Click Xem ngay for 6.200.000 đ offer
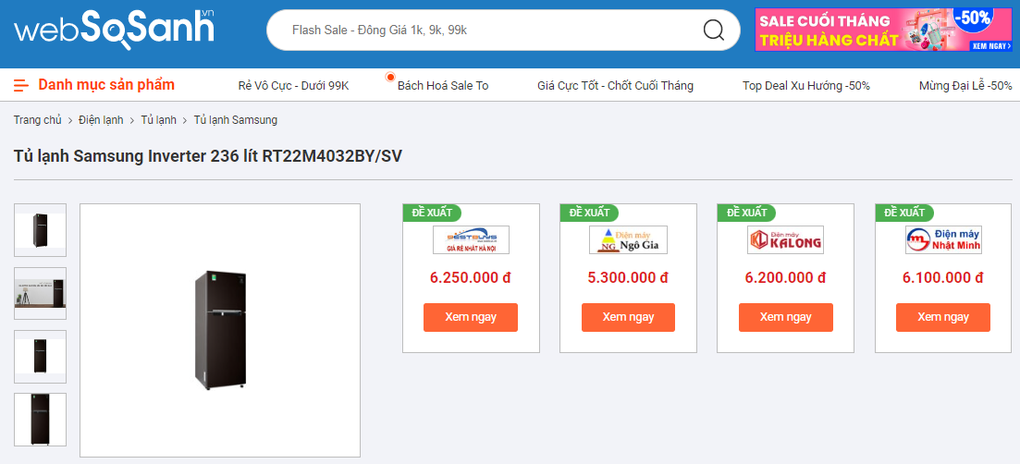 [x=786, y=318]
